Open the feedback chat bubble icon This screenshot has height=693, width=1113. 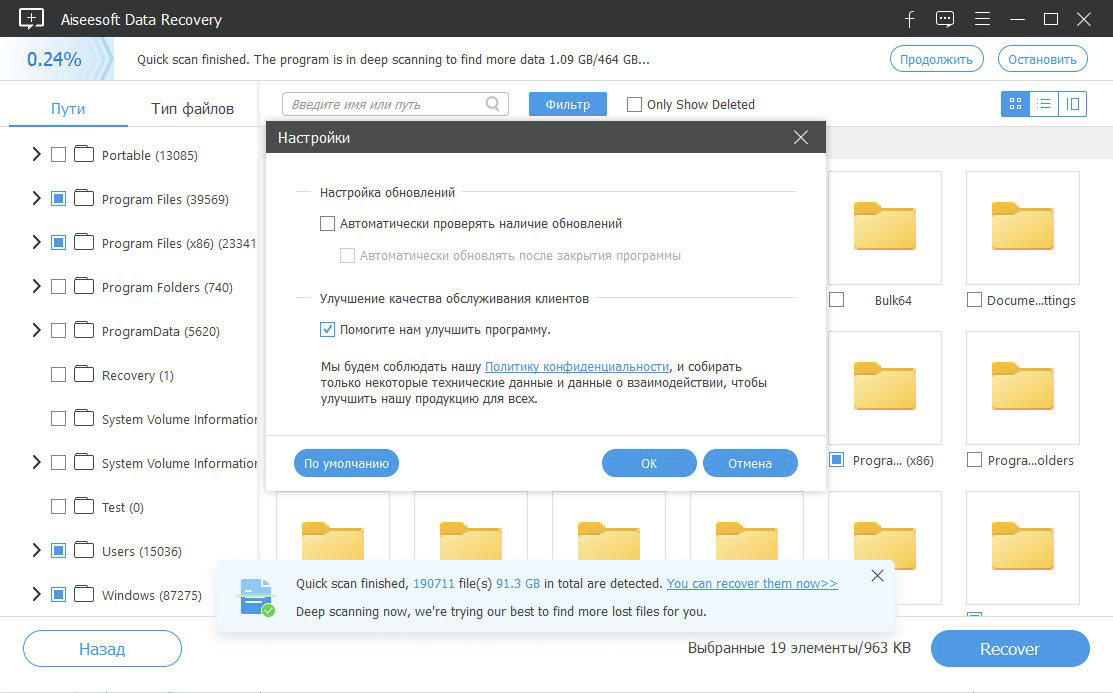945,19
